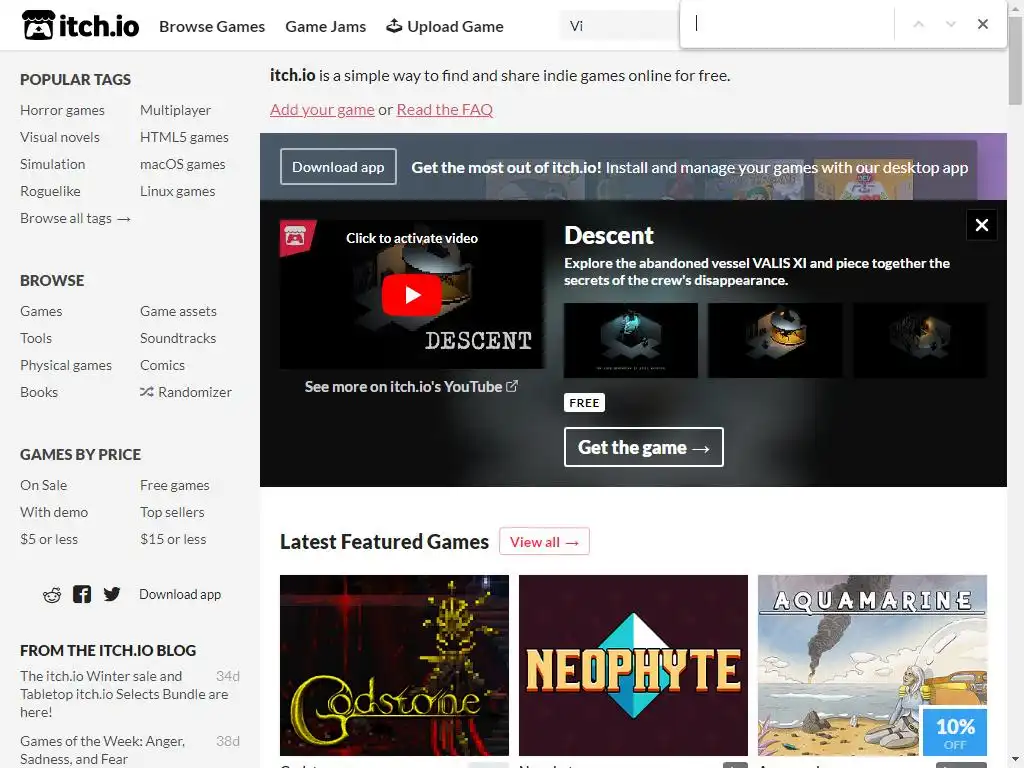Open Game Jams in top navigation
This screenshot has width=1024, height=768.
(x=325, y=26)
